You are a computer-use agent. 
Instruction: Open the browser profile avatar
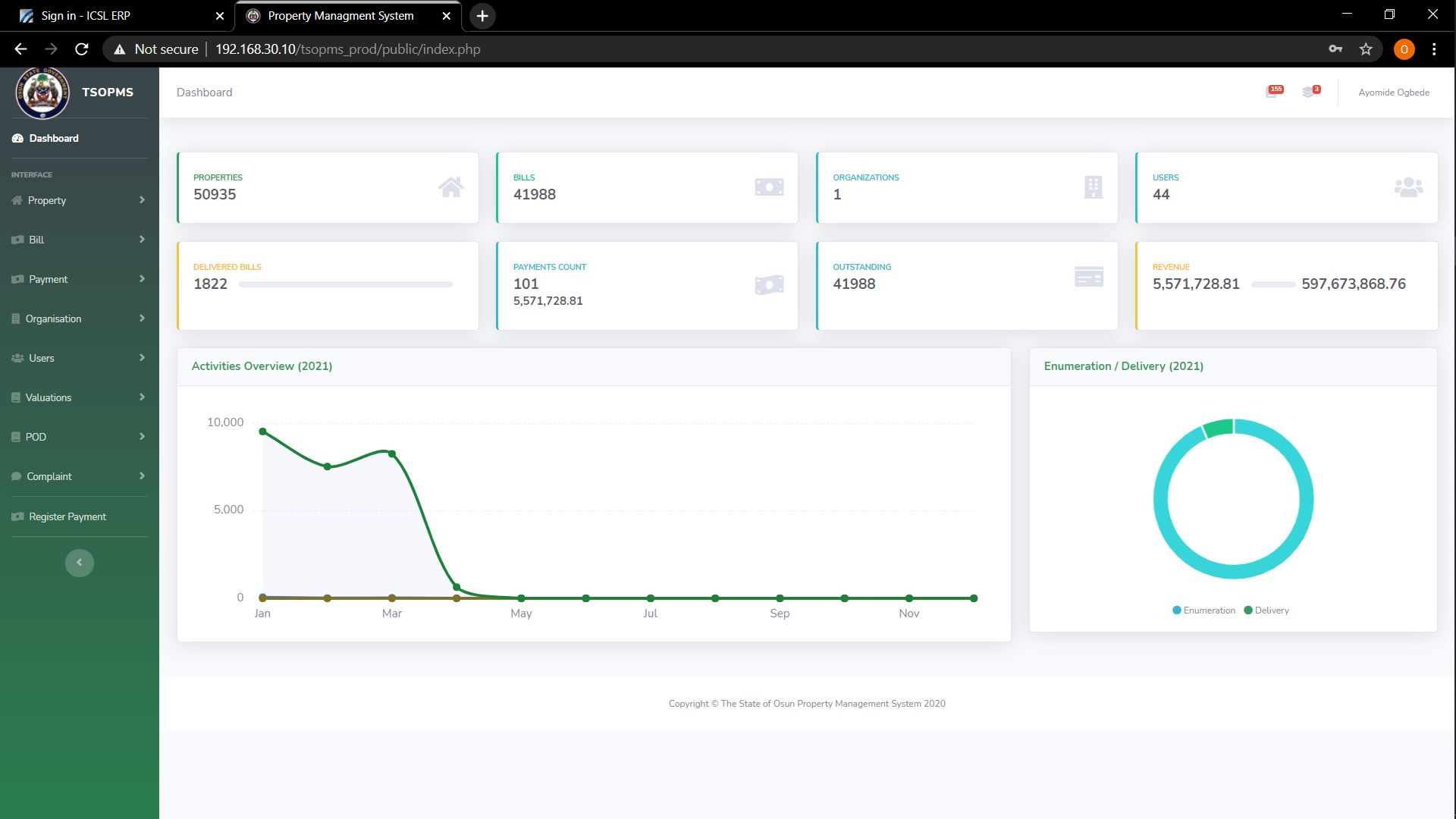(x=1404, y=49)
